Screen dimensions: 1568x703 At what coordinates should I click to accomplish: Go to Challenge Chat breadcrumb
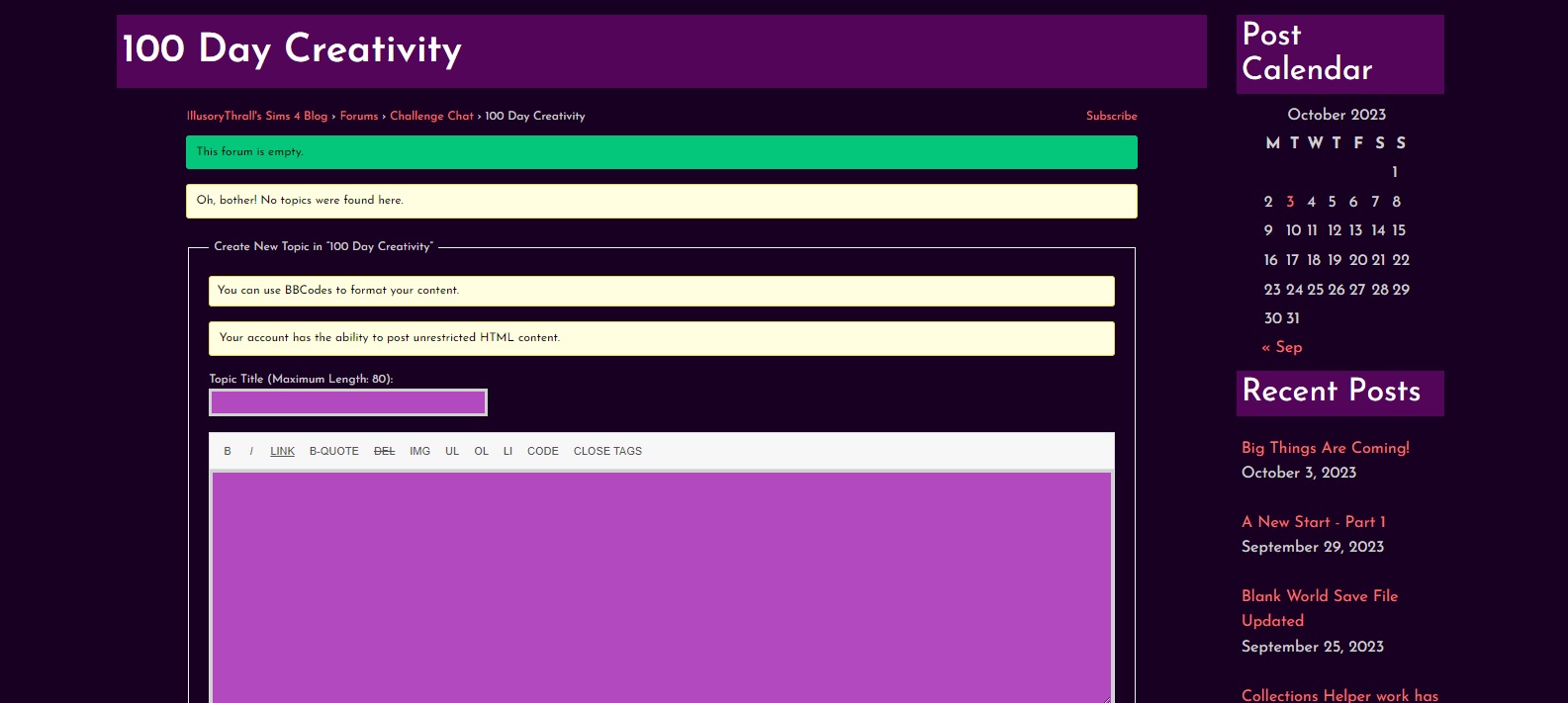pyautogui.click(x=431, y=116)
